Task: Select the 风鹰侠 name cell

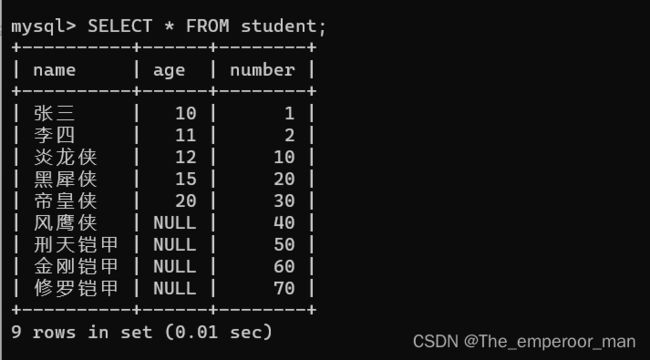Action: coord(65,223)
